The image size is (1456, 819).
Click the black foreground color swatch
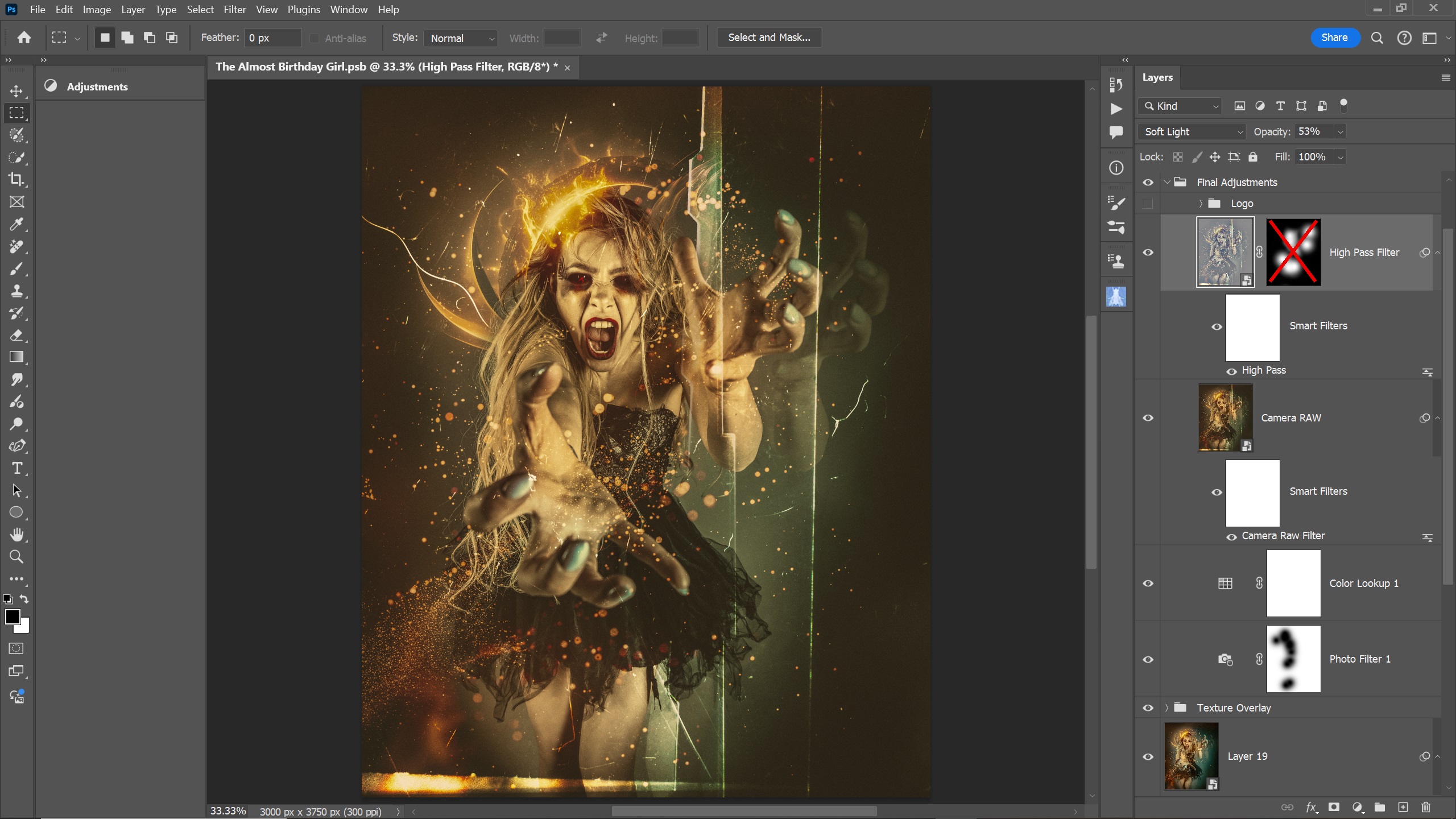coord(12,617)
